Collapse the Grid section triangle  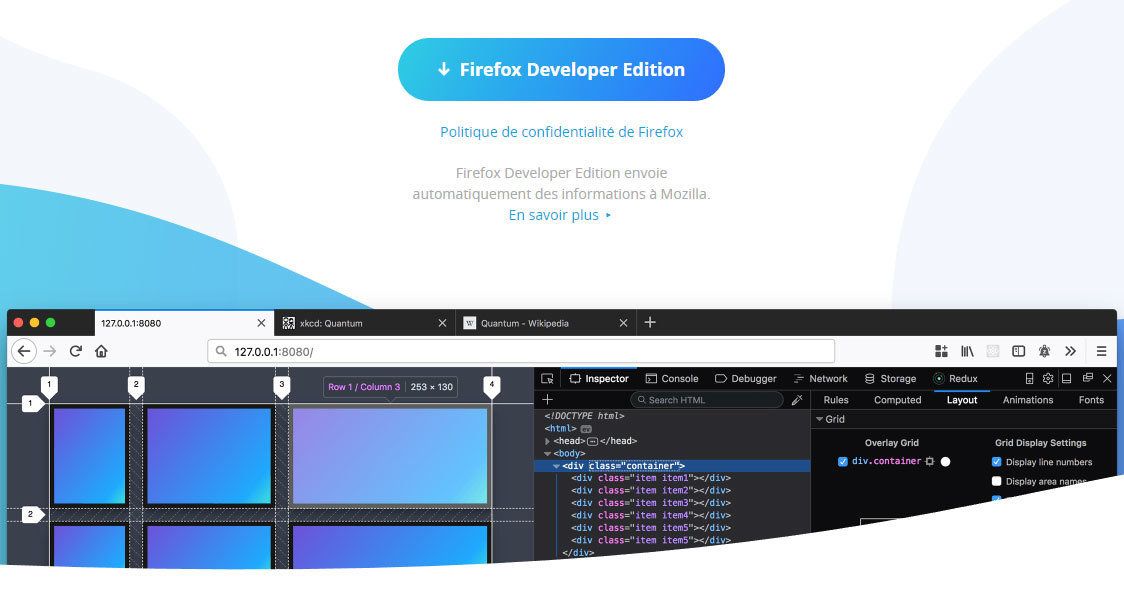coord(819,419)
